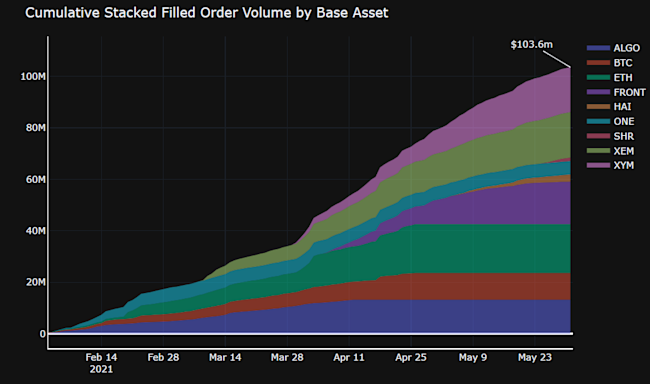650x384 pixels.
Task: Toggle the XEM series label in legend
Action: [623, 151]
